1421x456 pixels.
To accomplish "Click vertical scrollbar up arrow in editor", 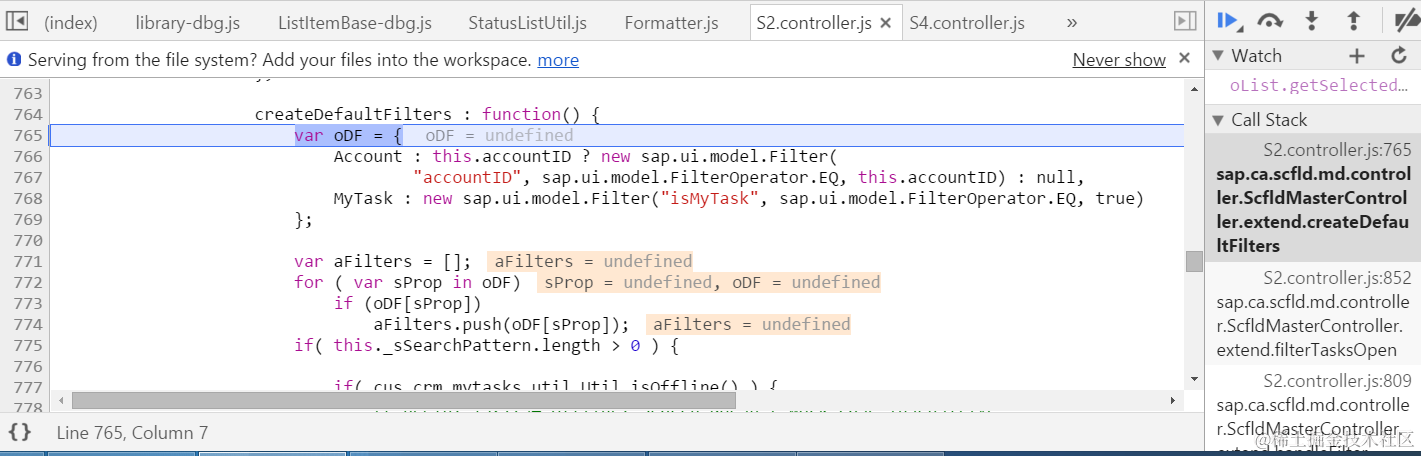I will 1194,89.
